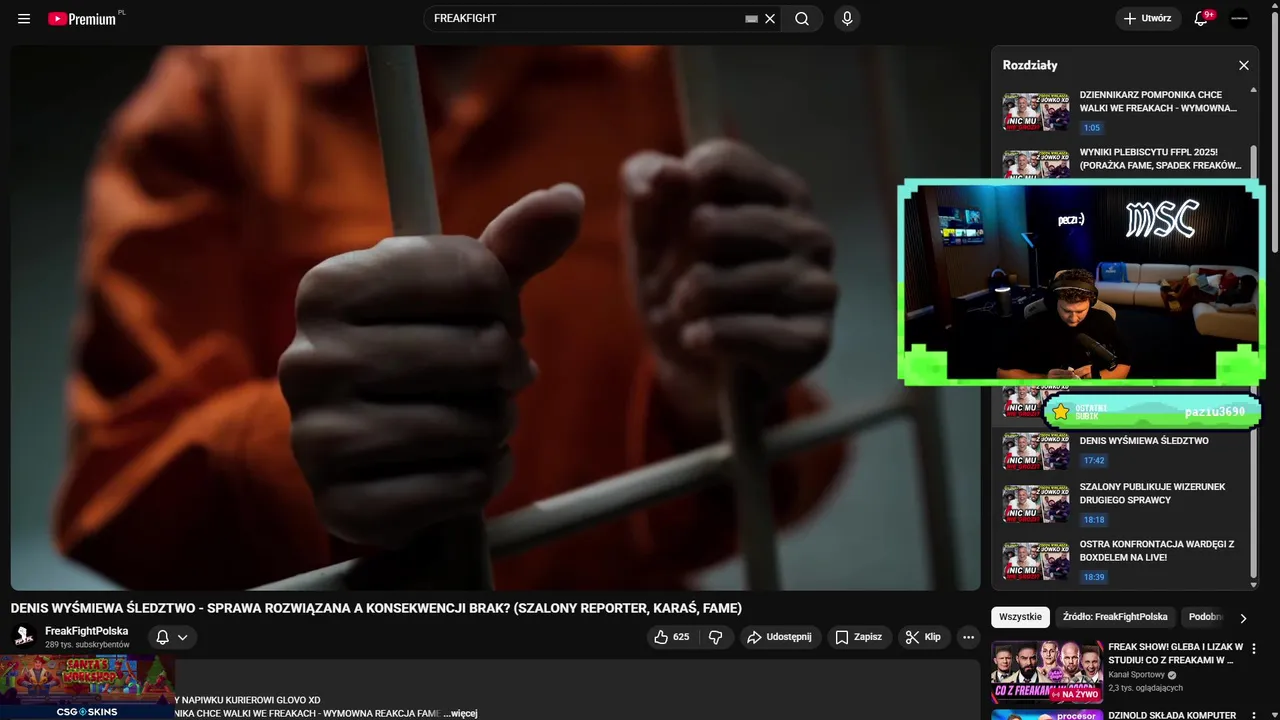1280x720 pixels.
Task: Click the Udostępnij share button
Action: point(781,637)
